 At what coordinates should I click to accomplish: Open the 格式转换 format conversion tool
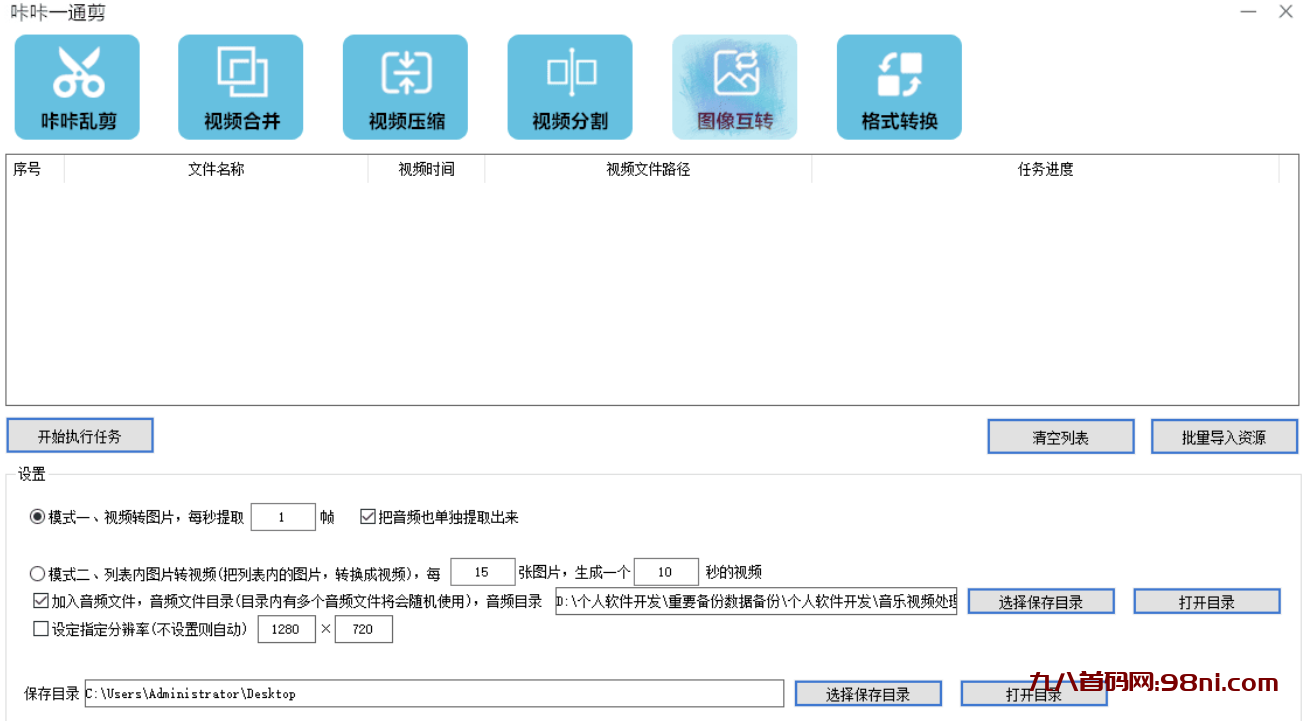[898, 86]
